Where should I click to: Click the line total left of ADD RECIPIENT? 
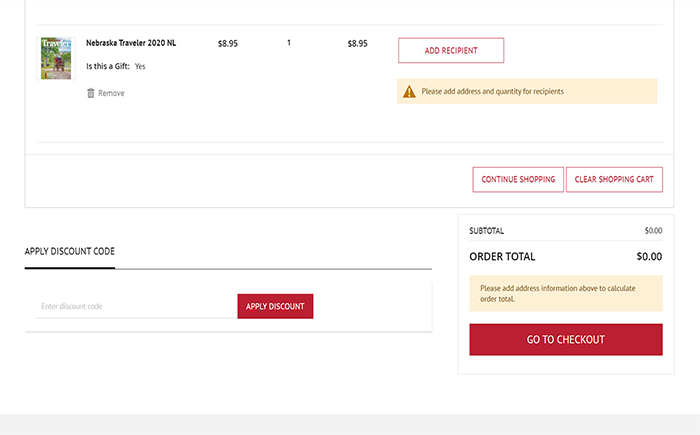(x=357, y=44)
